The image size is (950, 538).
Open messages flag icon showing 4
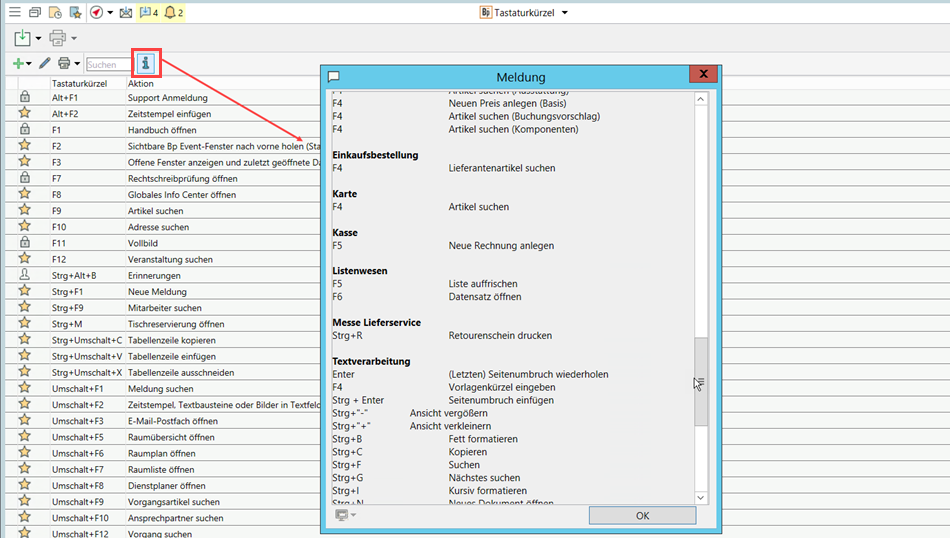tap(148, 13)
